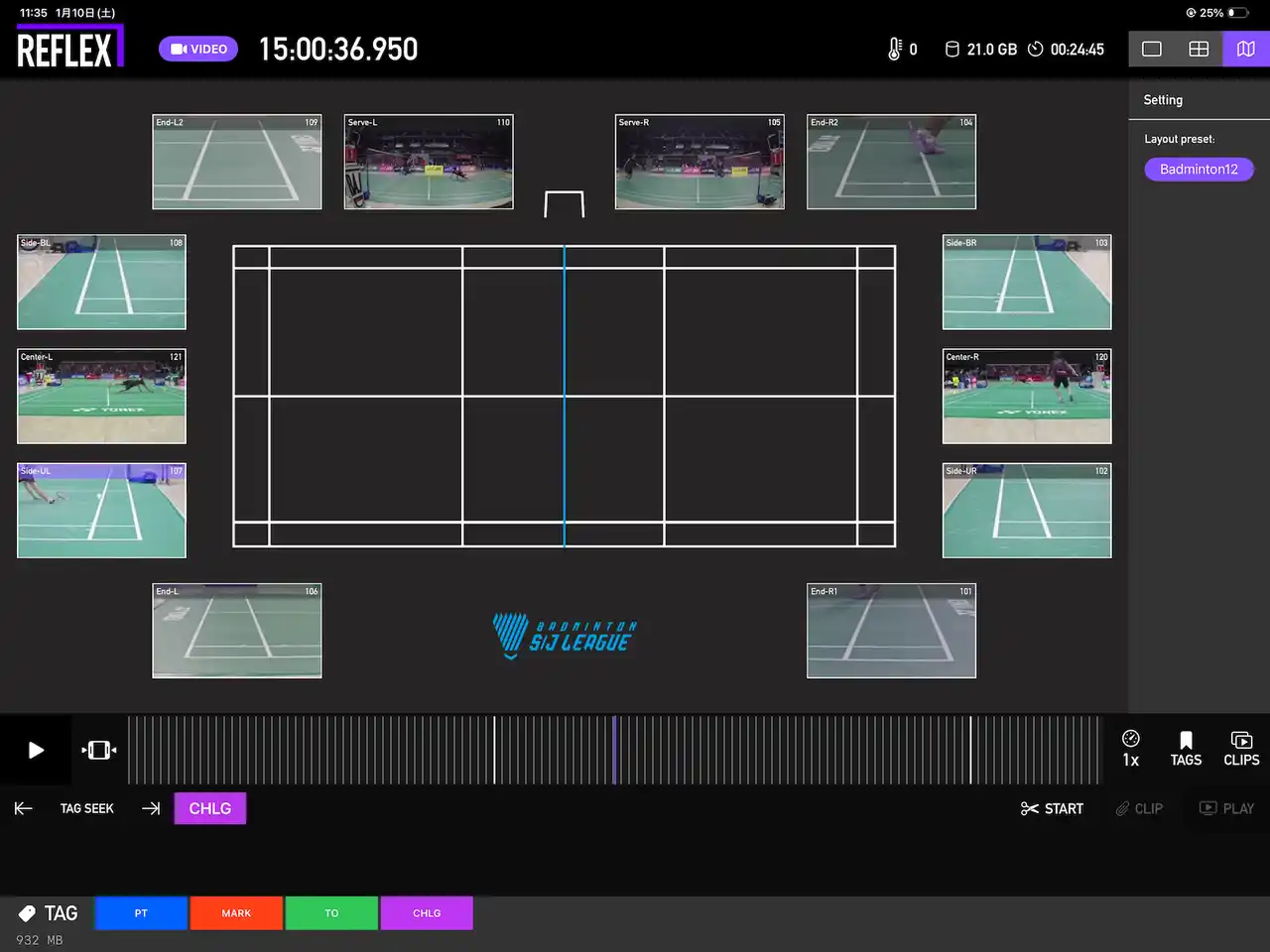Open playback speed 1x control

(x=1130, y=749)
